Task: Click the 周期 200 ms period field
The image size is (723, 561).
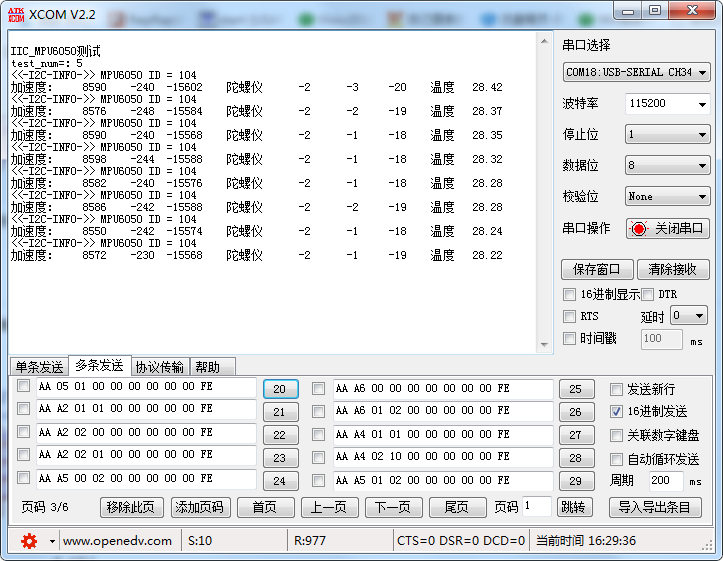Action: (666, 481)
